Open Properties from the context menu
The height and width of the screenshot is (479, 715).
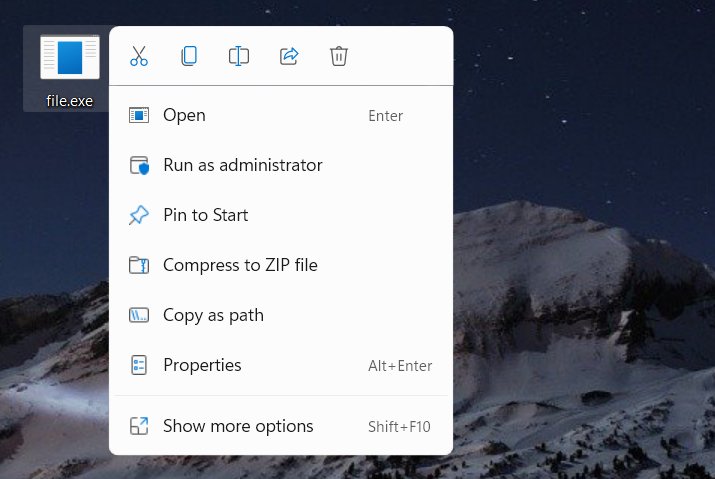(202, 365)
